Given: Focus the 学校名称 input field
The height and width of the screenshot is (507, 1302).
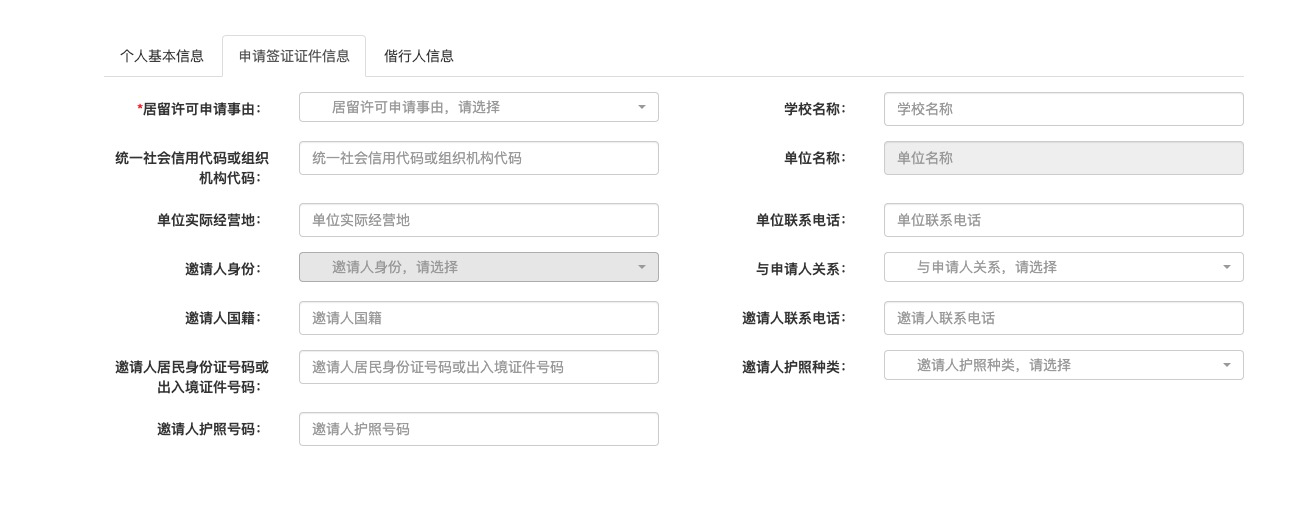Looking at the screenshot, I should click(x=1063, y=109).
